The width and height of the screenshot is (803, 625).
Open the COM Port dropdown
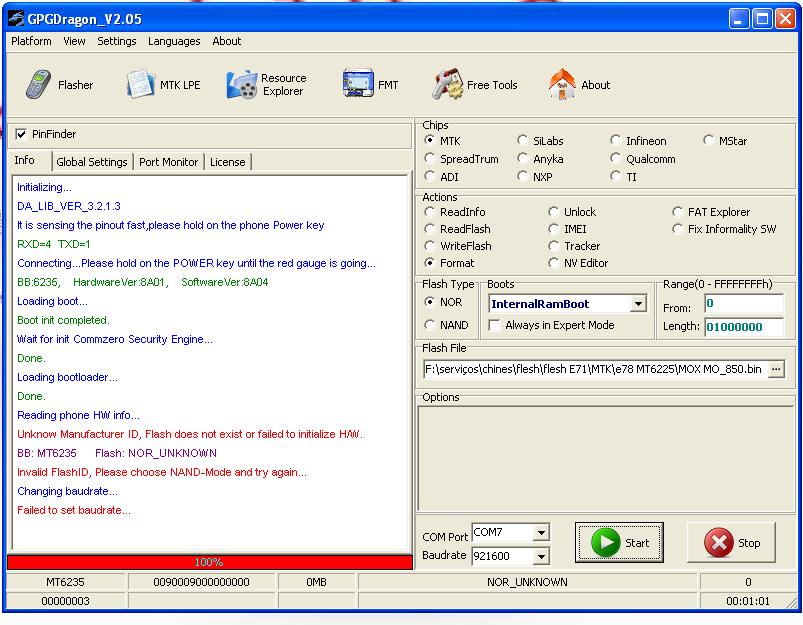[541, 533]
